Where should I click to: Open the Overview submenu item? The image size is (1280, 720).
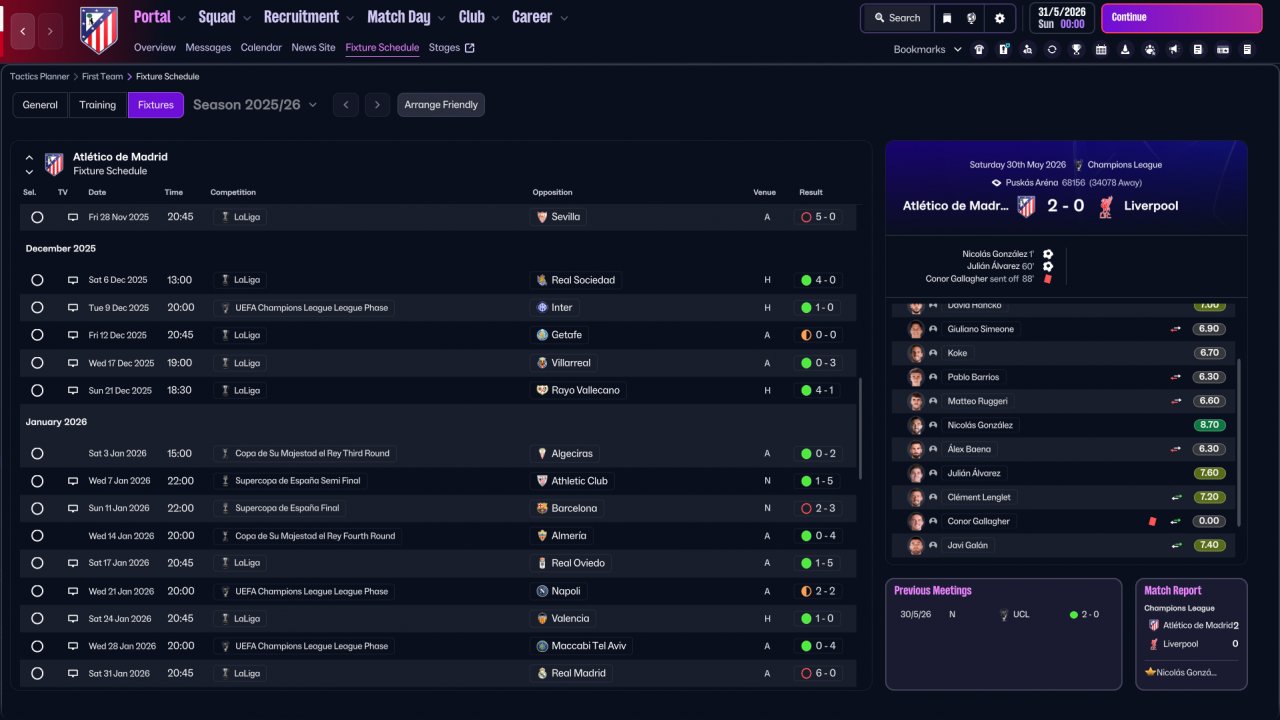(155, 47)
